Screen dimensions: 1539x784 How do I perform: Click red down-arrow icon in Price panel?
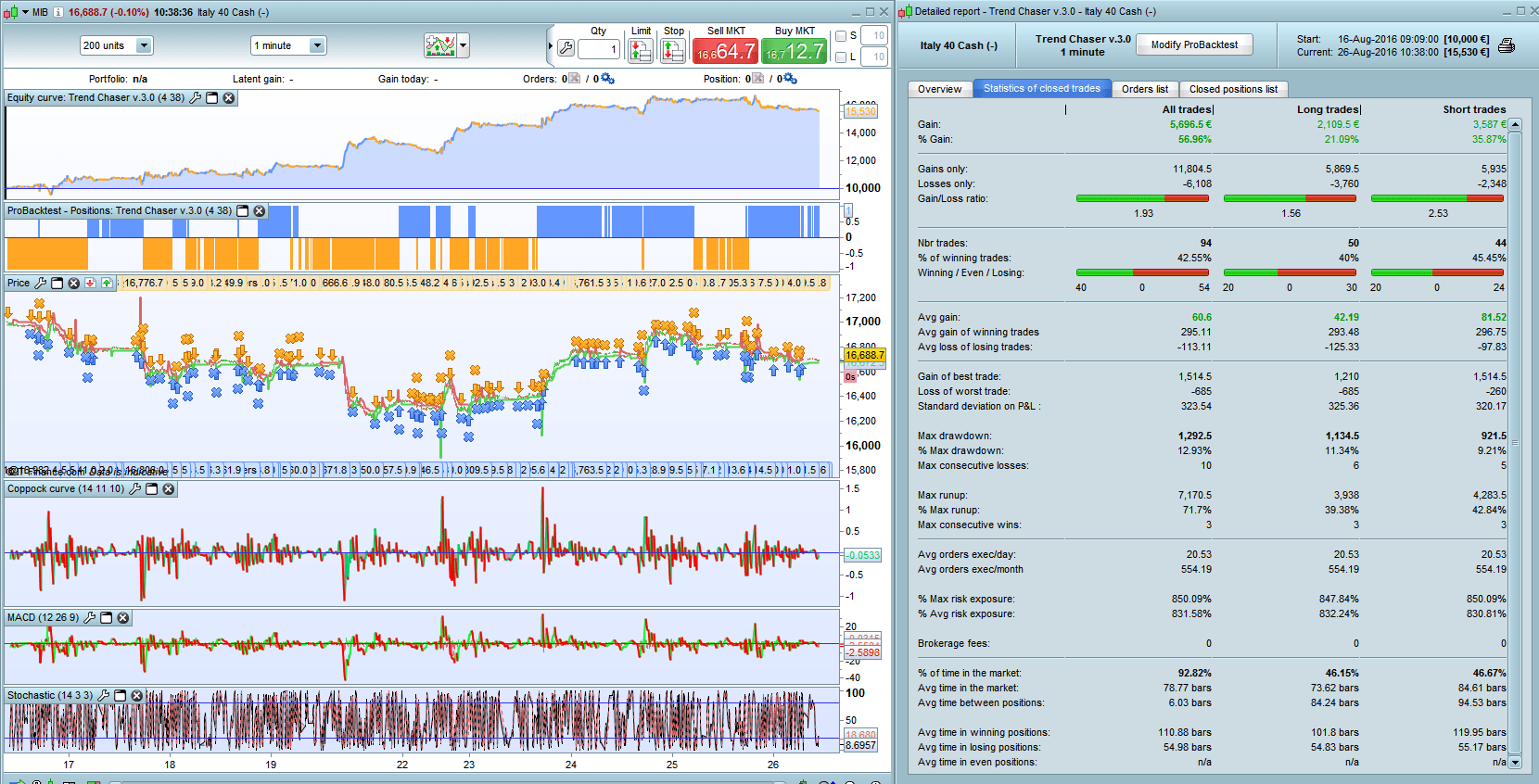pyautogui.click(x=90, y=284)
